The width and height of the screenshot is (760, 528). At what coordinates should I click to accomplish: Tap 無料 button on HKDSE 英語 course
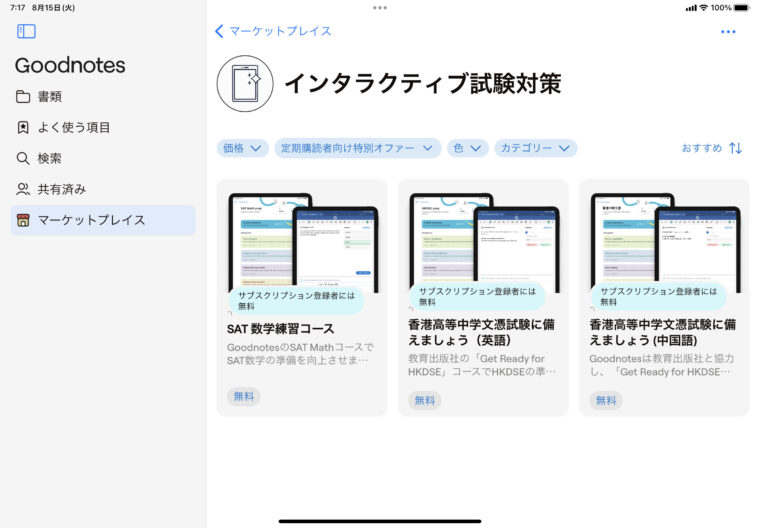pos(425,400)
